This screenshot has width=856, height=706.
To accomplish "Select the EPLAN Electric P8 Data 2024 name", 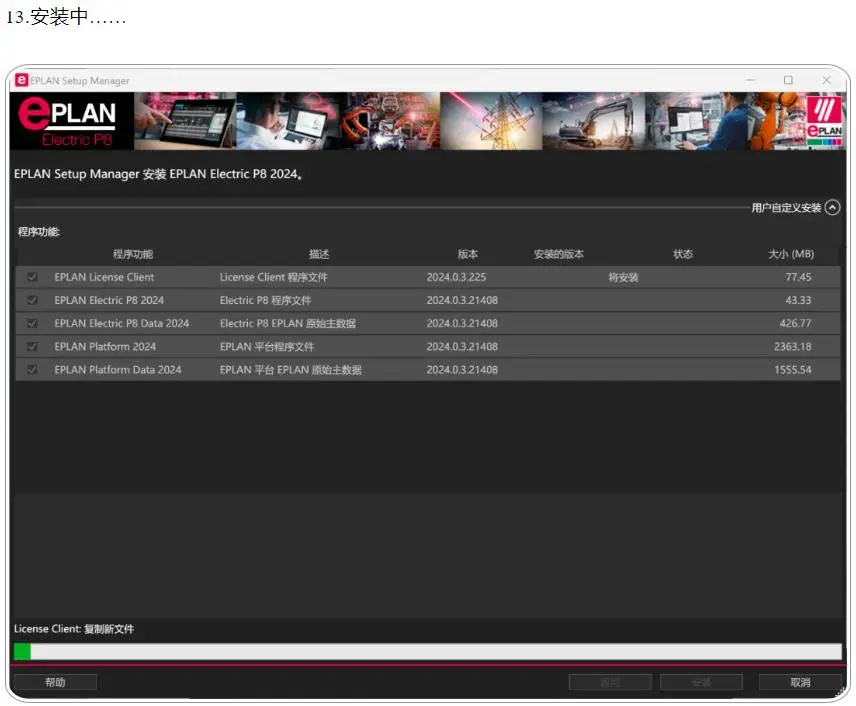I will click(x=122, y=323).
